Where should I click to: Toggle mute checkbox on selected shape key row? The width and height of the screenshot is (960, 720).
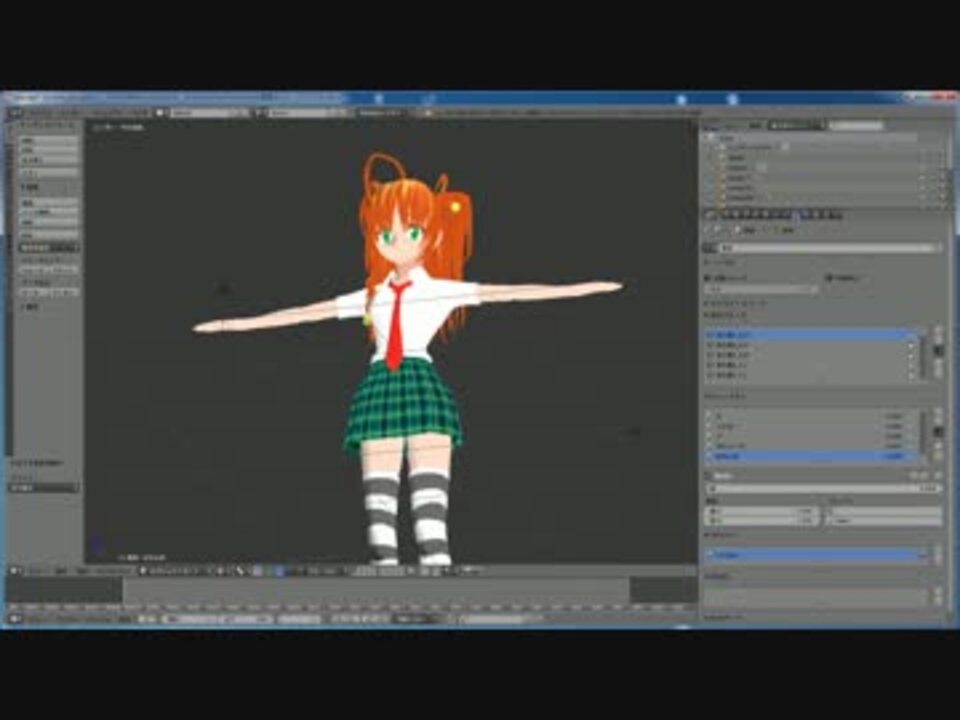pyautogui.click(x=911, y=457)
